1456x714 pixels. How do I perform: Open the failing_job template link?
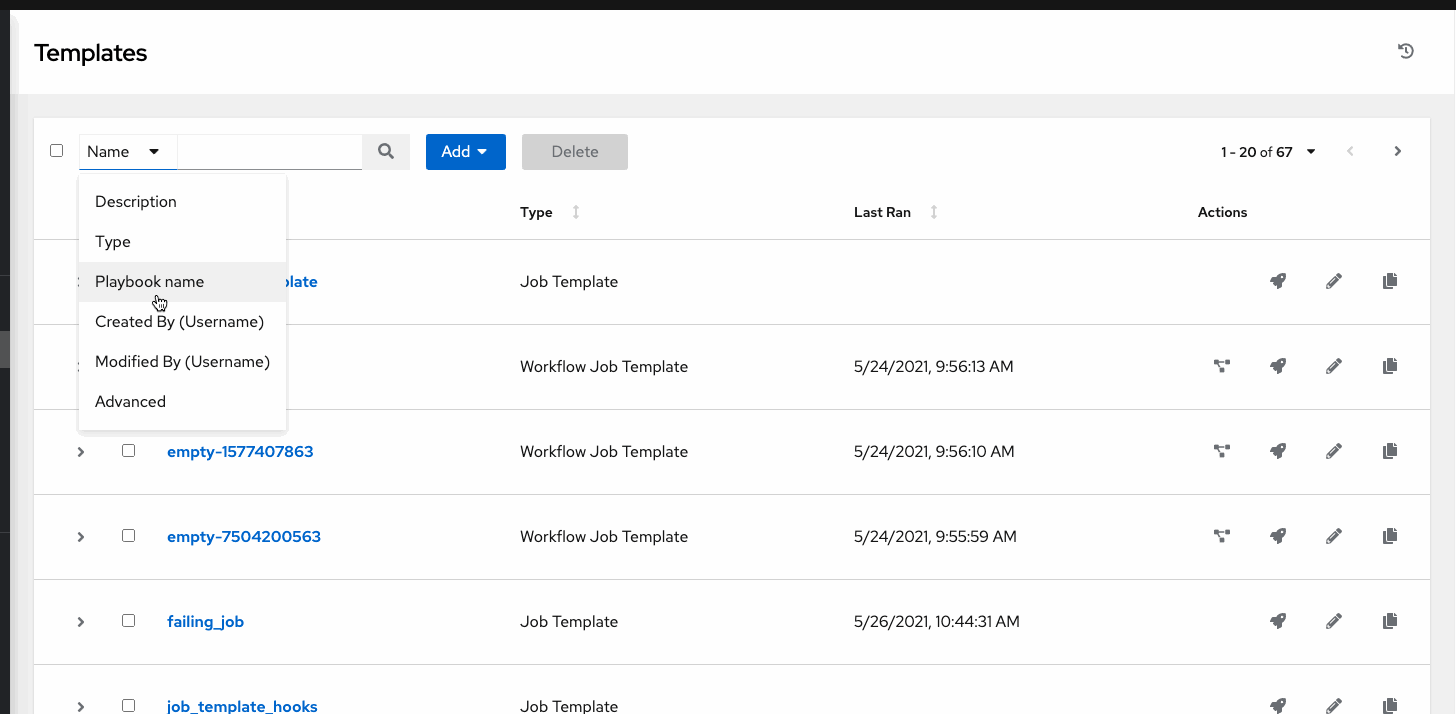point(205,622)
